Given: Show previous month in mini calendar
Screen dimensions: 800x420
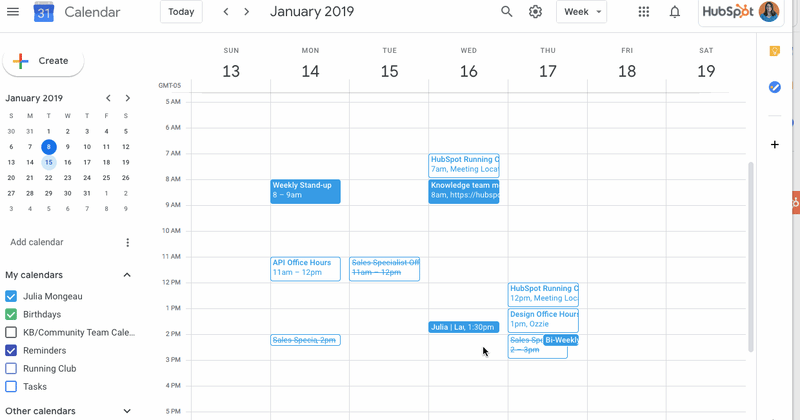Looking at the screenshot, I should (x=108, y=98).
